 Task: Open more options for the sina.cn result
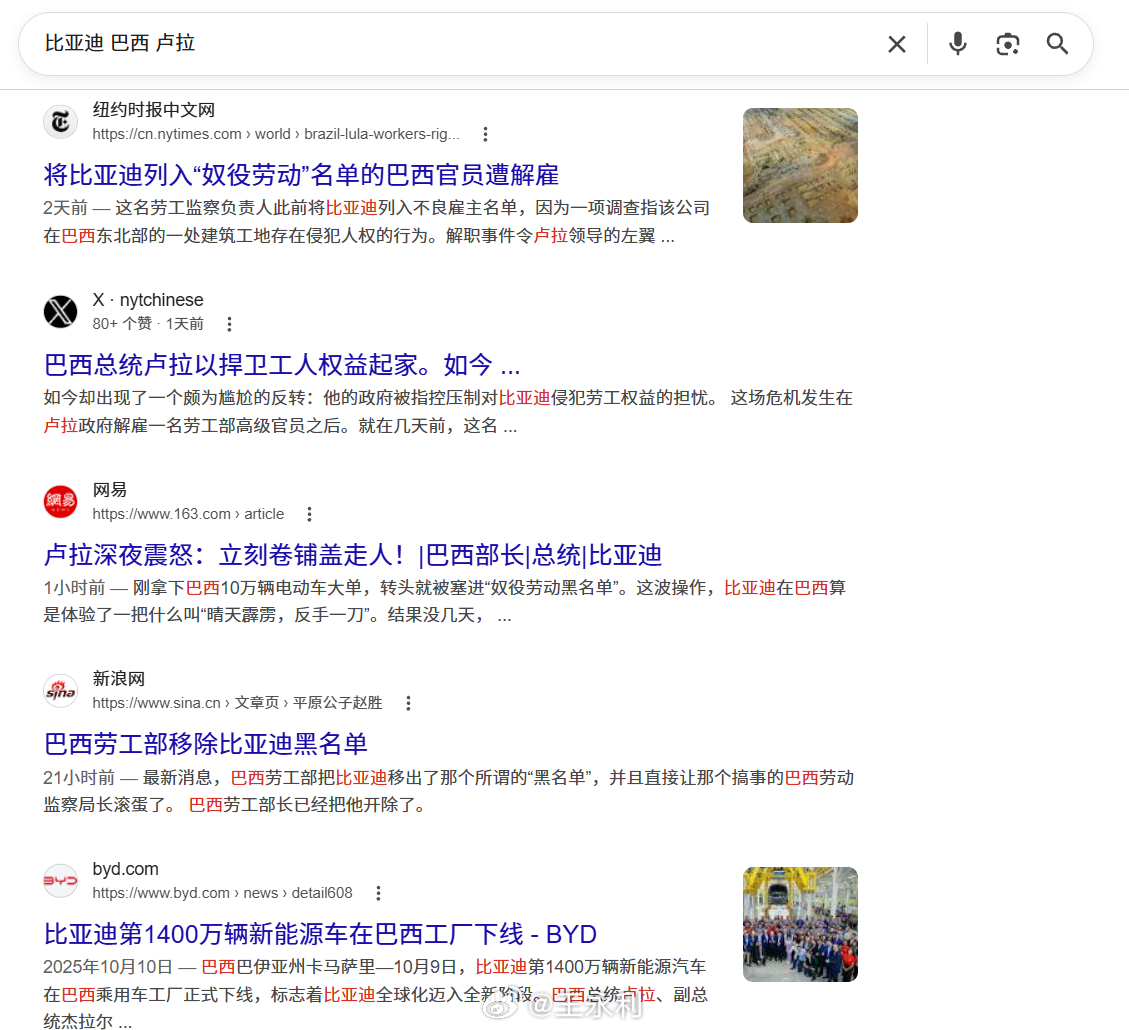[408, 703]
